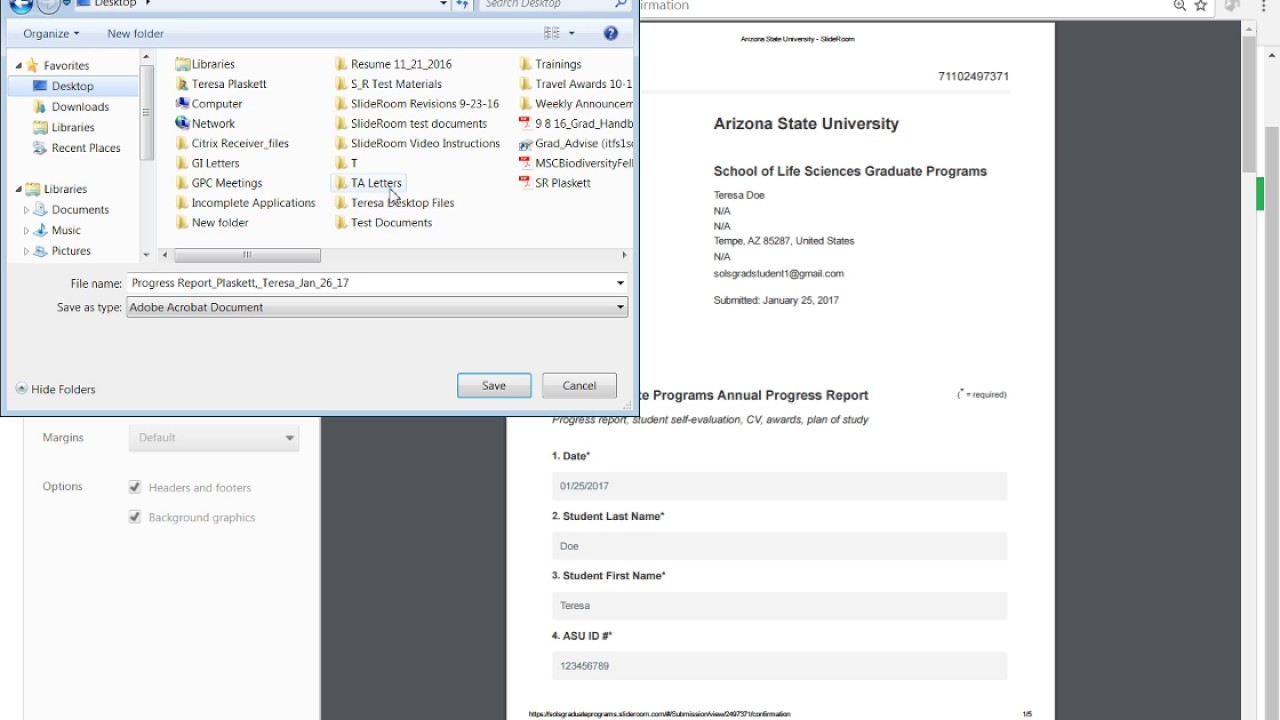Expand the Pictures library node
This screenshot has height=720, width=1280.
click(x=27, y=251)
